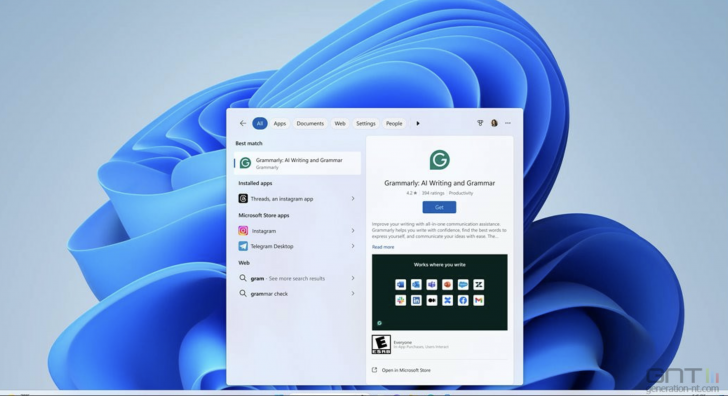728x396 pixels.
Task: Click the large Grammarly logo
Action: point(439,160)
